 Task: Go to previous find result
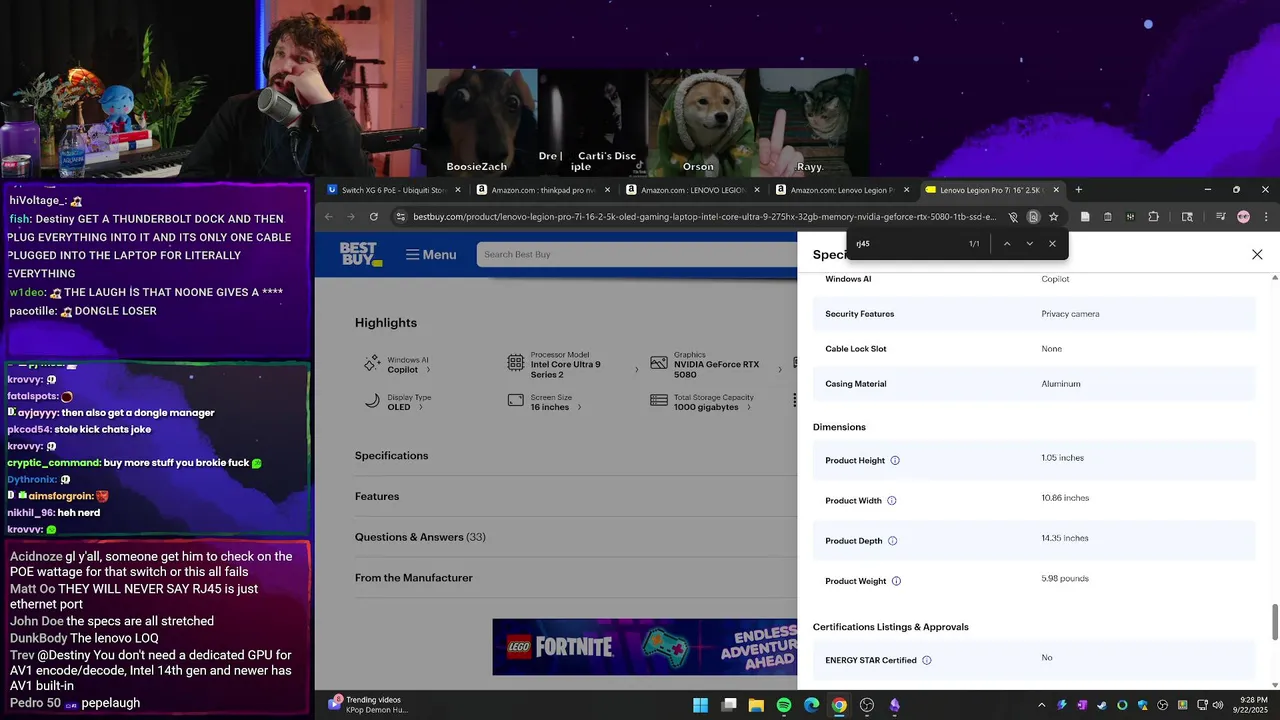click(1007, 244)
